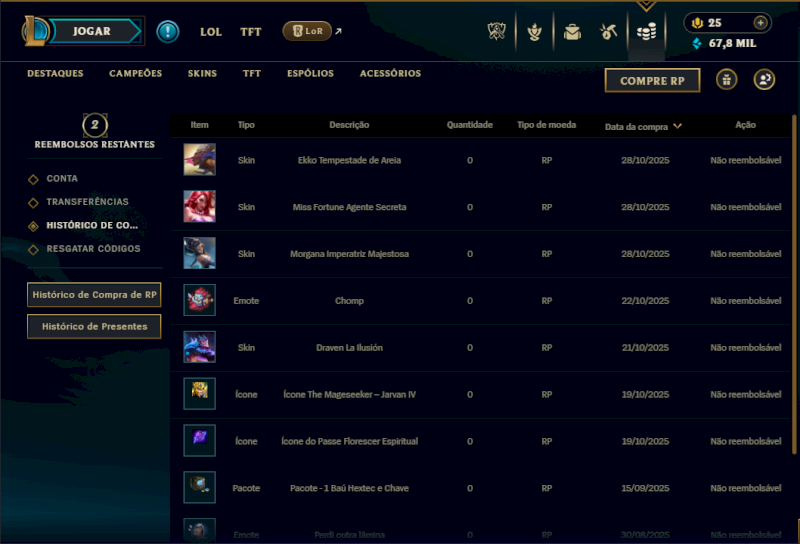Open Histórico de Compra de RP
The image size is (800, 544).
click(x=94, y=294)
